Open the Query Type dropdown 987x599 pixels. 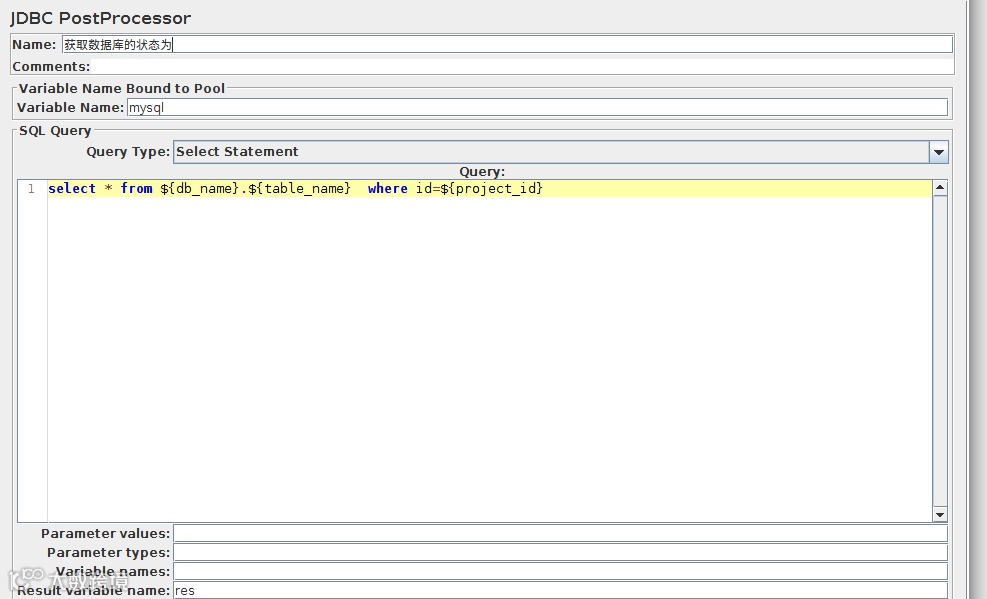[x=560, y=152]
